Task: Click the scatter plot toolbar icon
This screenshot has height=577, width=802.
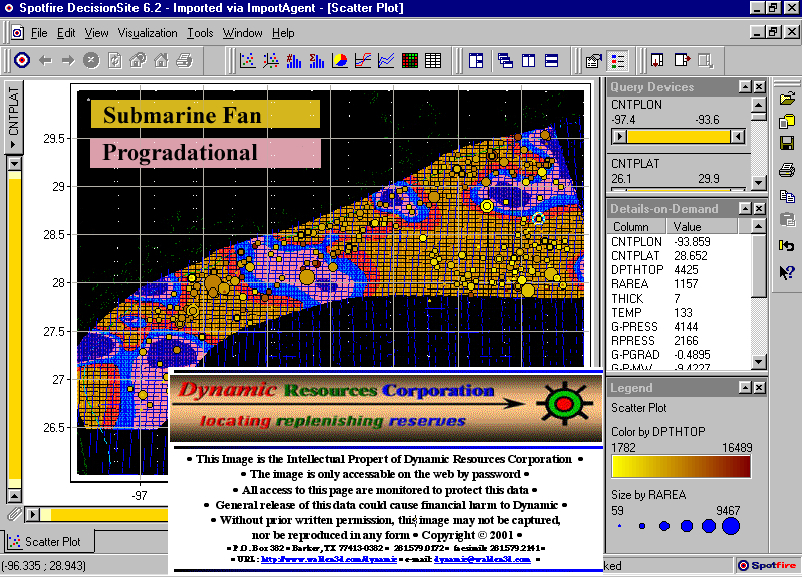Action: click(x=245, y=61)
